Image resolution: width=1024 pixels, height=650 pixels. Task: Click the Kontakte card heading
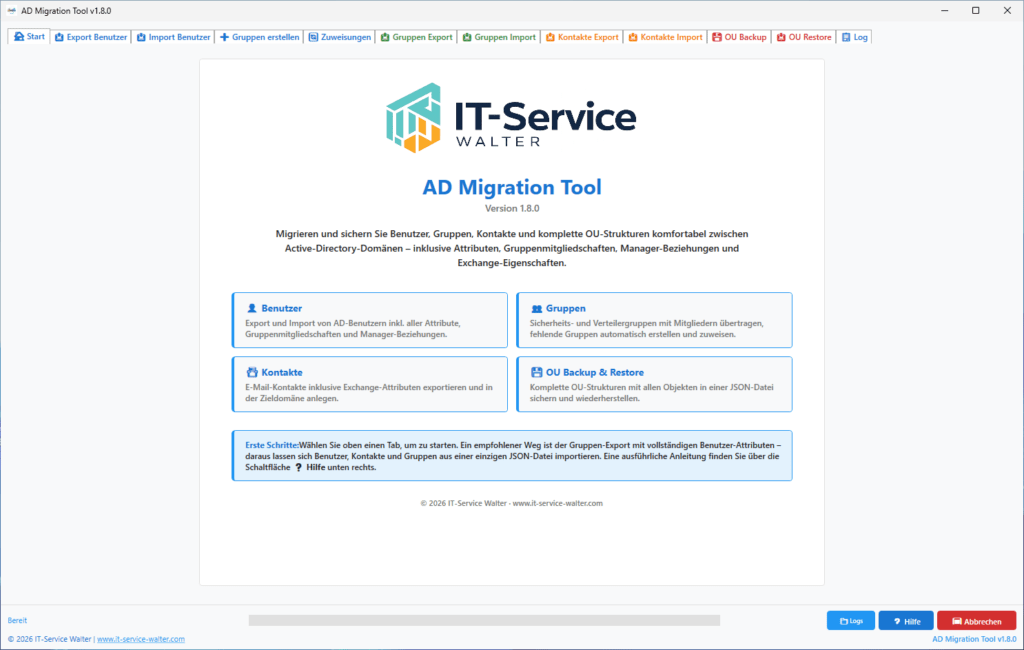point(281,372)
